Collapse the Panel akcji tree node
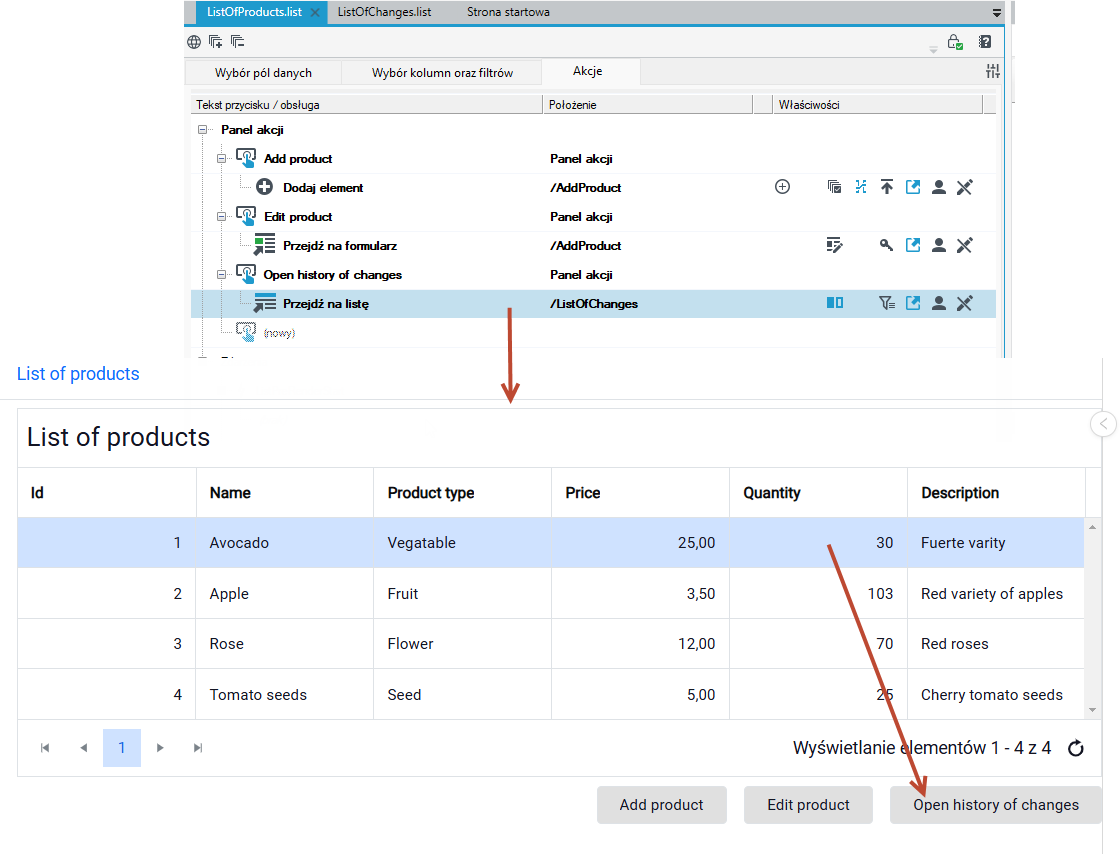 pyautogui.click(x=202, y=130)
